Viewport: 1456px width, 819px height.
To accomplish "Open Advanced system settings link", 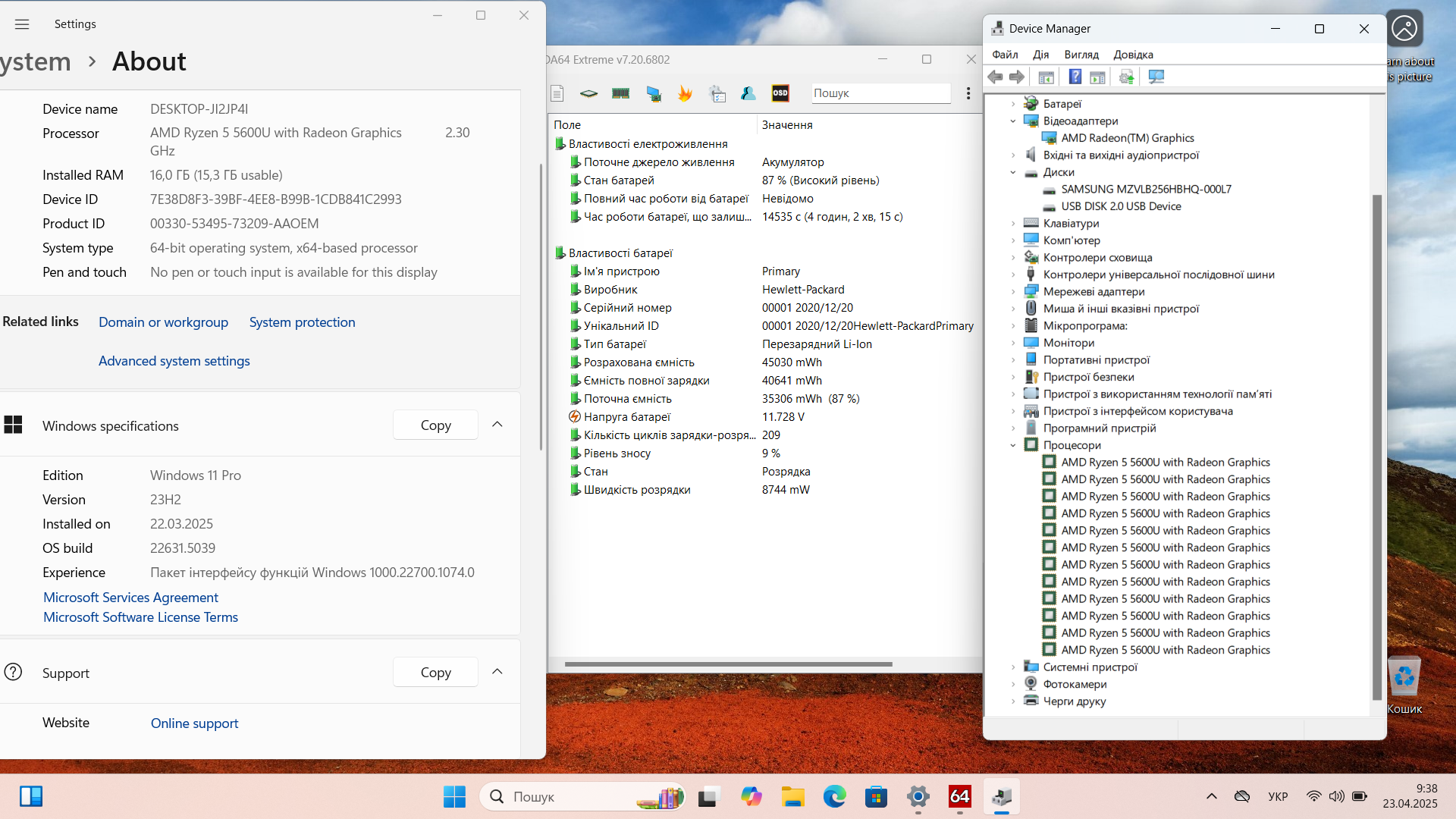I will [x=174, y=361].
